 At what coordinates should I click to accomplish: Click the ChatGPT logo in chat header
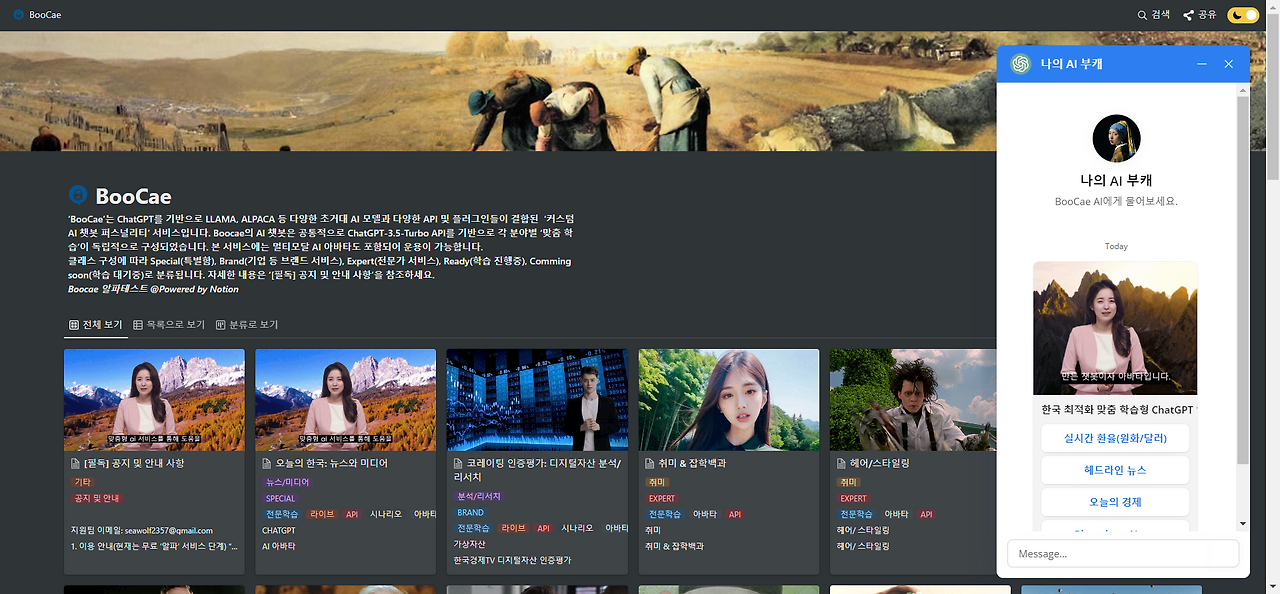pos(1021,63)
